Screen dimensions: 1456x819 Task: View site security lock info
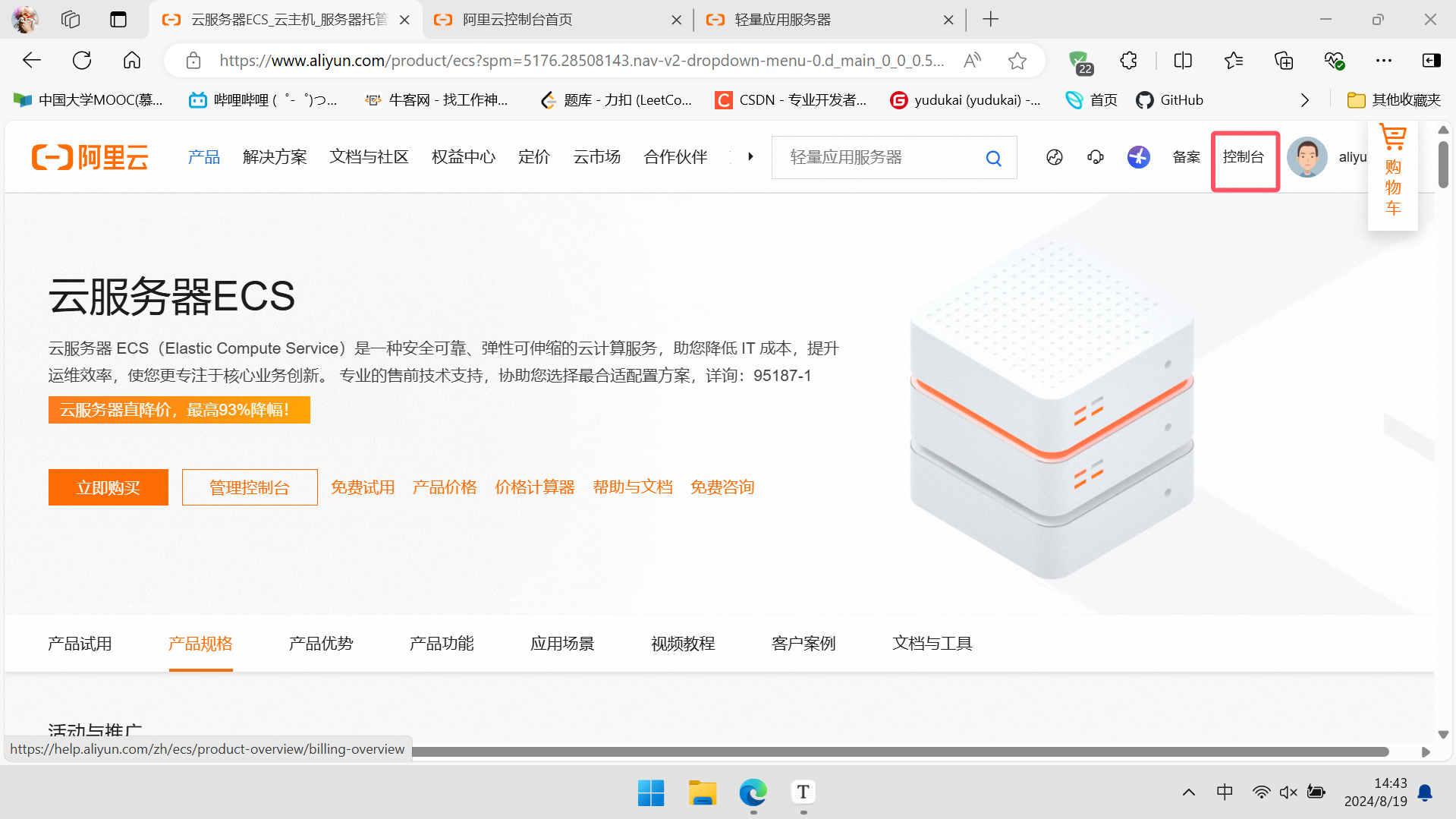click(193, 61)
